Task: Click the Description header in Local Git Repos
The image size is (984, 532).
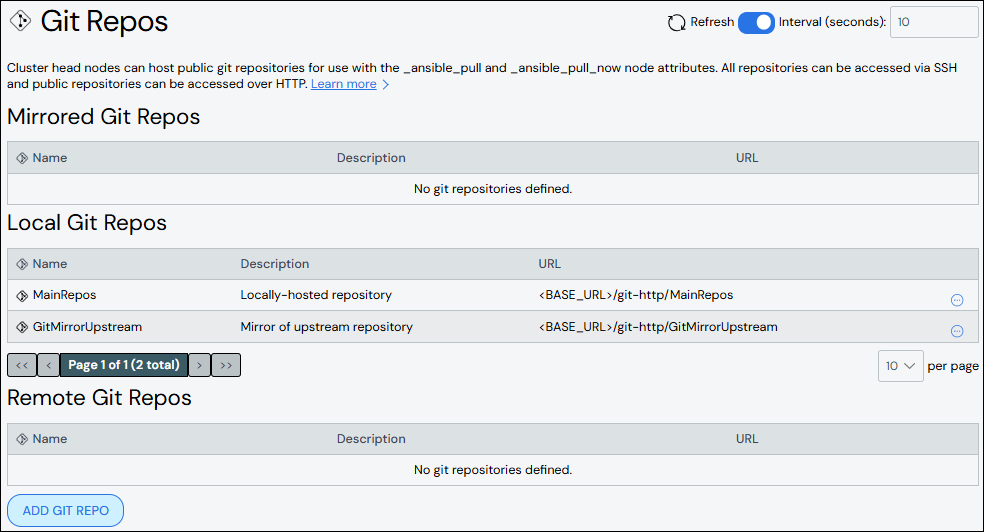Action: click(275, 264)
